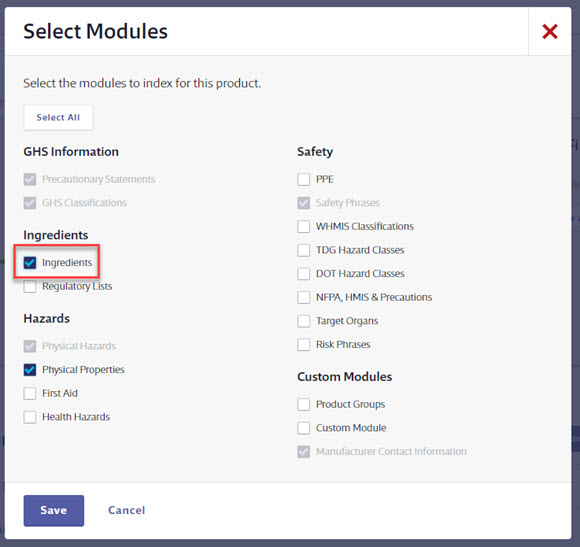Uncheck Physical Properties module

click(x=30, y=370)
